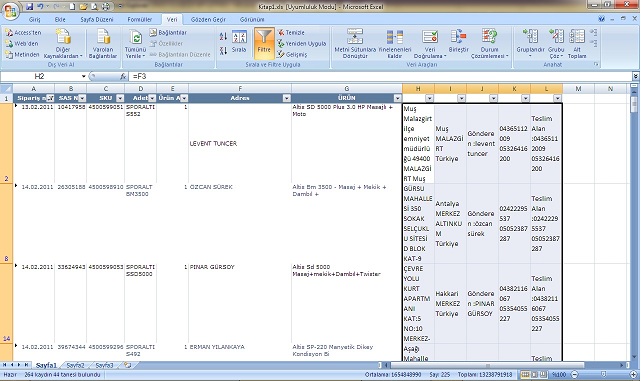Screen dimensions: 641x381
Task: Open ÜRÜN column filter dropdown
Action: pyautogui.click(x=397, y=98)
